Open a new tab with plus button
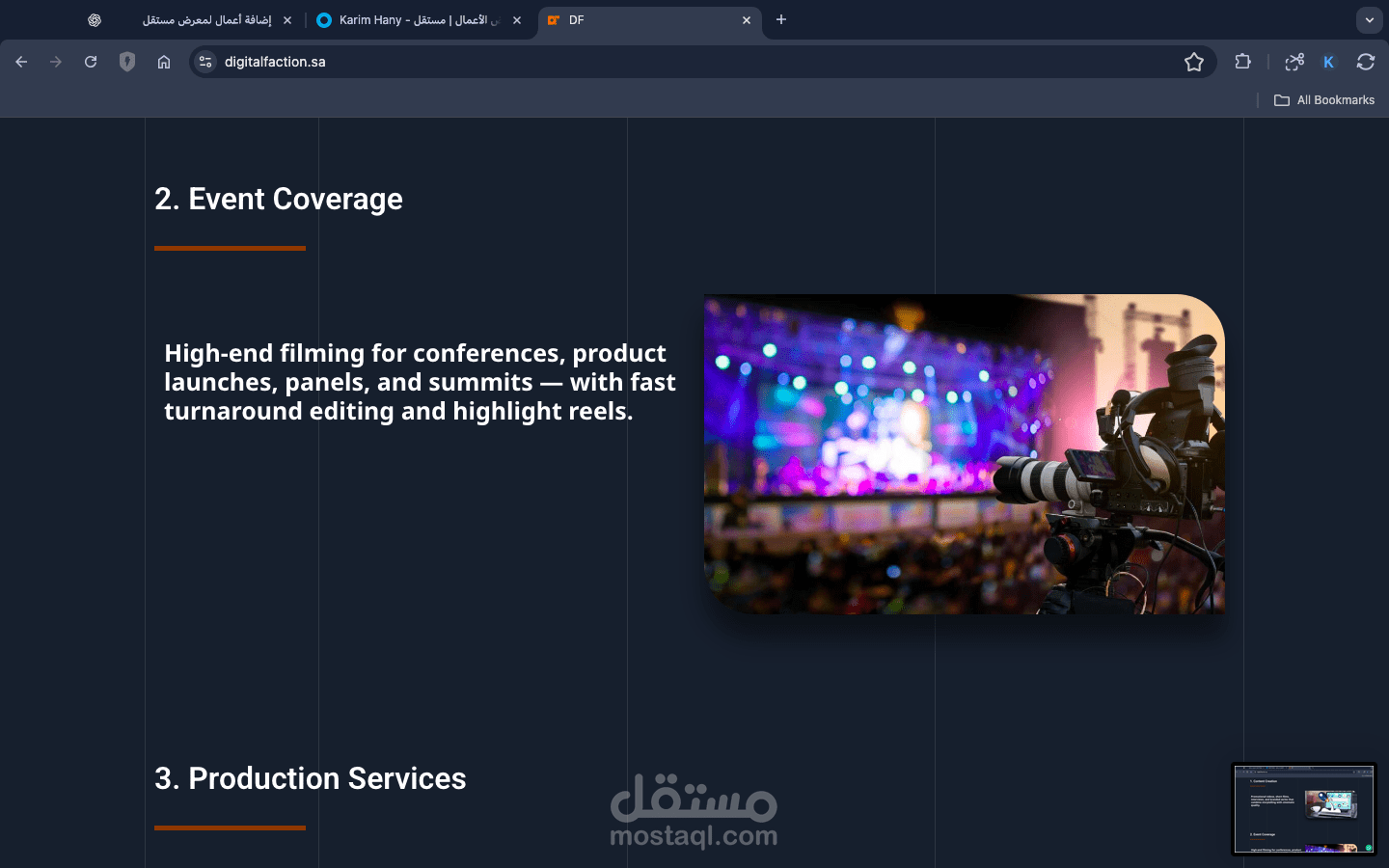 pos(781,19)
